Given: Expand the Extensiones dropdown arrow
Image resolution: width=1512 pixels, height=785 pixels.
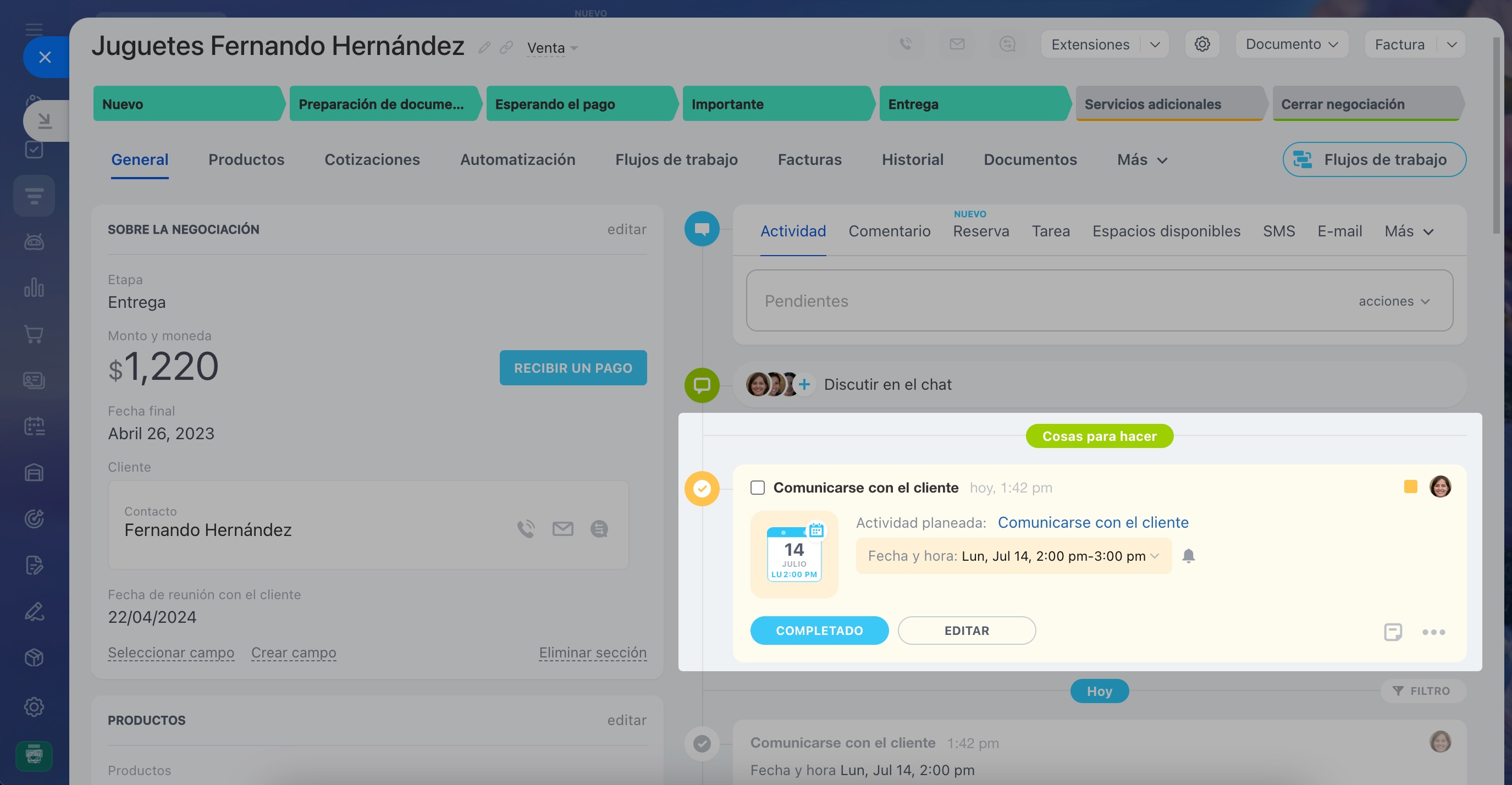Looking at the screenshot, I should 1154,45.
